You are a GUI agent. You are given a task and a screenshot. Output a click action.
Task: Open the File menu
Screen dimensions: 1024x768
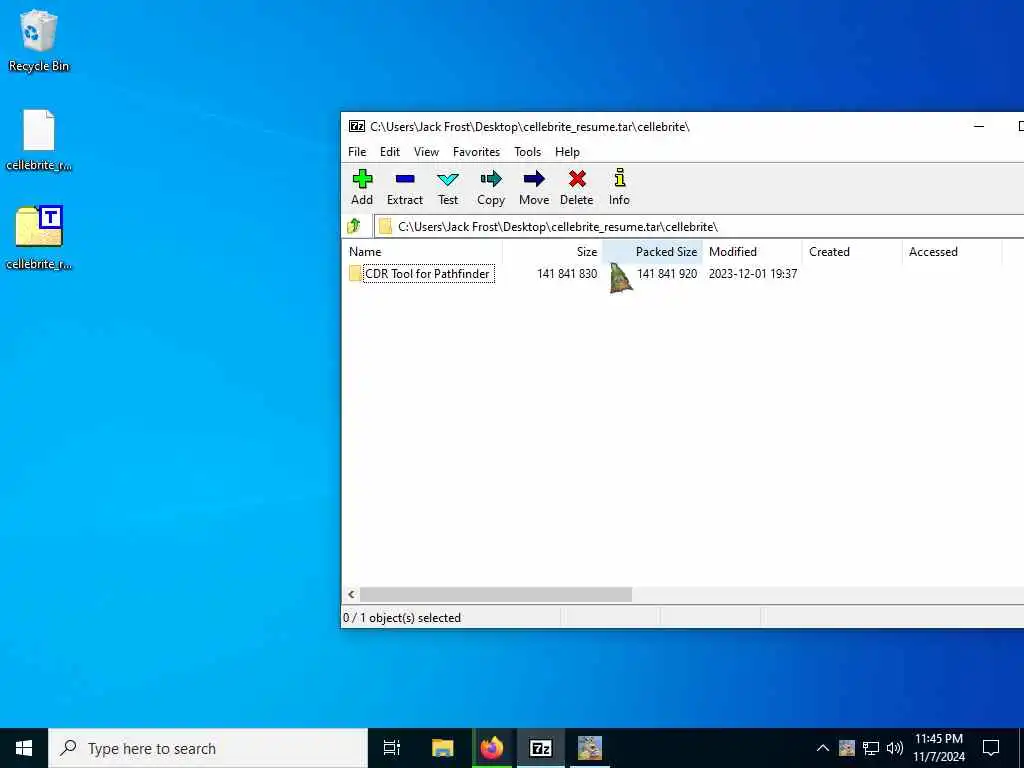pyautogui.click(x=357, y=152)
